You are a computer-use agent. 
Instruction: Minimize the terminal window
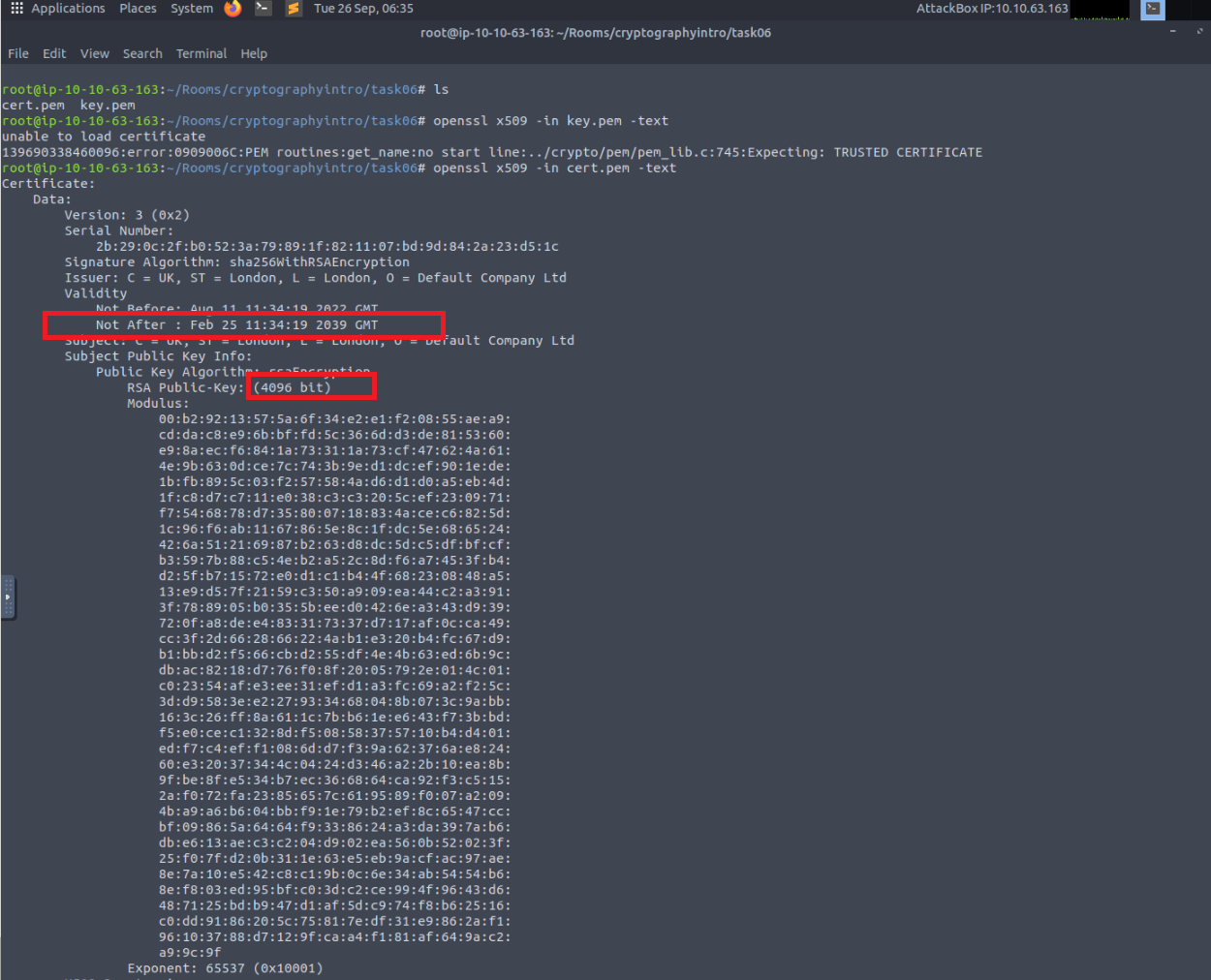tap(1172, 31)
